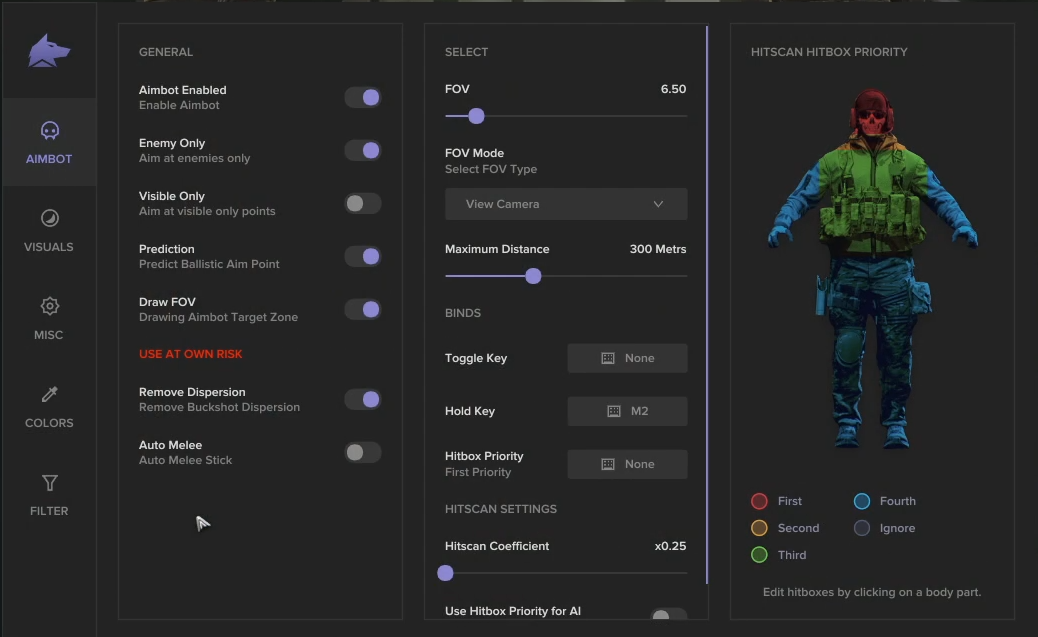Click the USE AT OWN RISK warning
Screen dimensions: 1038x637
(x=191, y=354)
